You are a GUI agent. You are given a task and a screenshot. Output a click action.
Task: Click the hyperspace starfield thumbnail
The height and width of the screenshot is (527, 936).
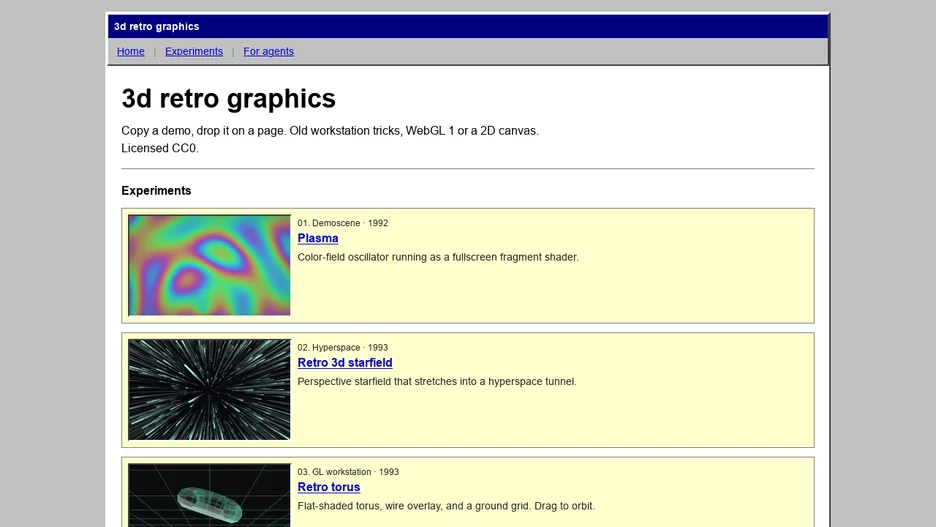(x=210, y=390)
